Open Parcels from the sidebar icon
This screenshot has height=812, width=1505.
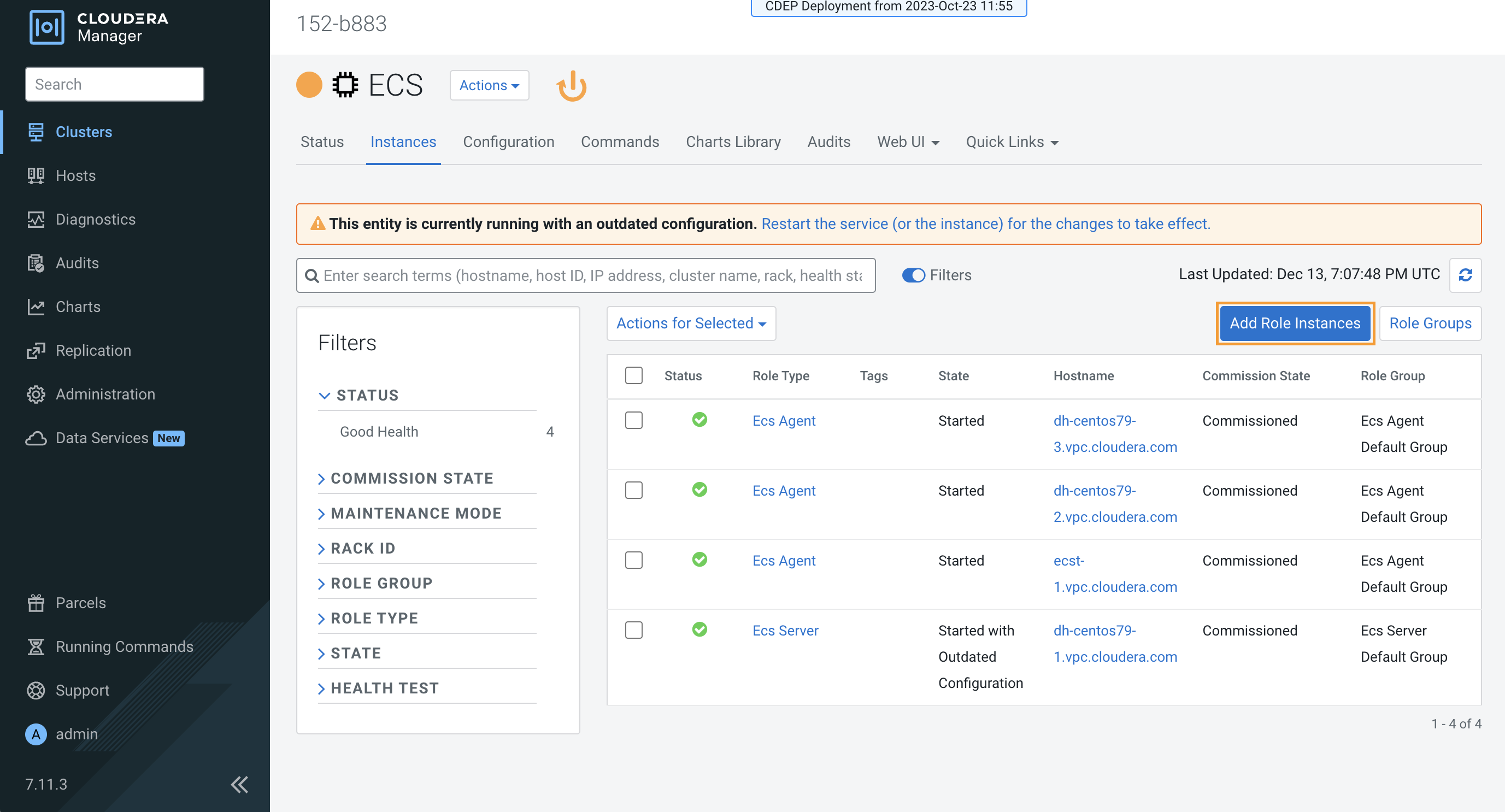[36, 602]
